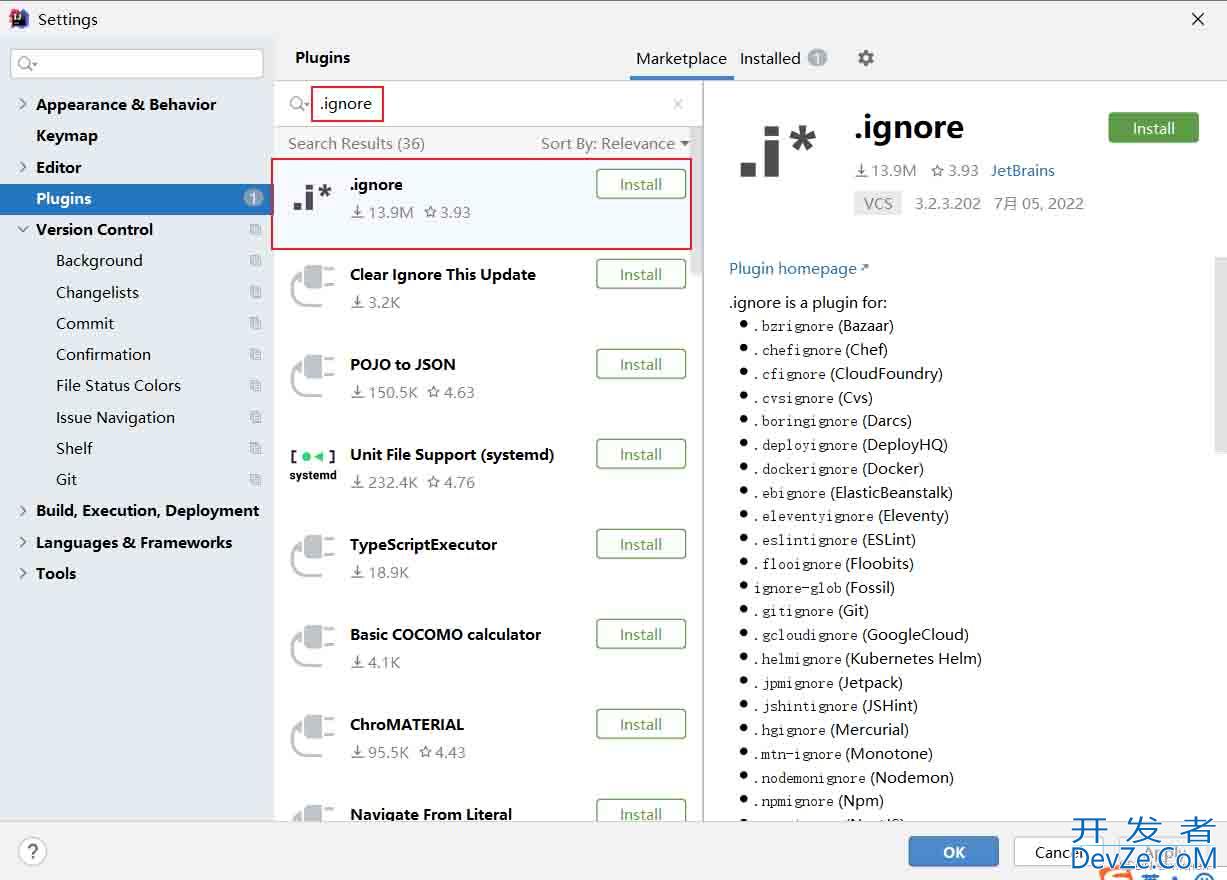
Task: Clear the plugin search field with X
Action: [x=678, y=104]
